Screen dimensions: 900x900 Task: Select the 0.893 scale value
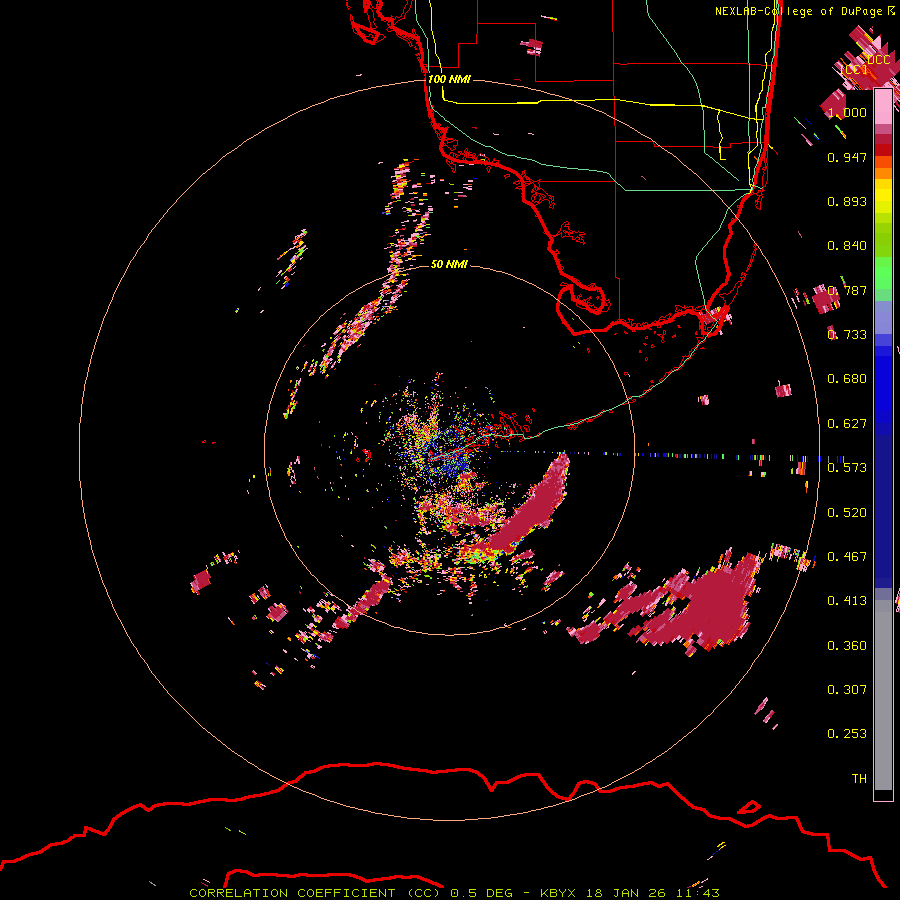pyautogui.click(x=847, y=201)
